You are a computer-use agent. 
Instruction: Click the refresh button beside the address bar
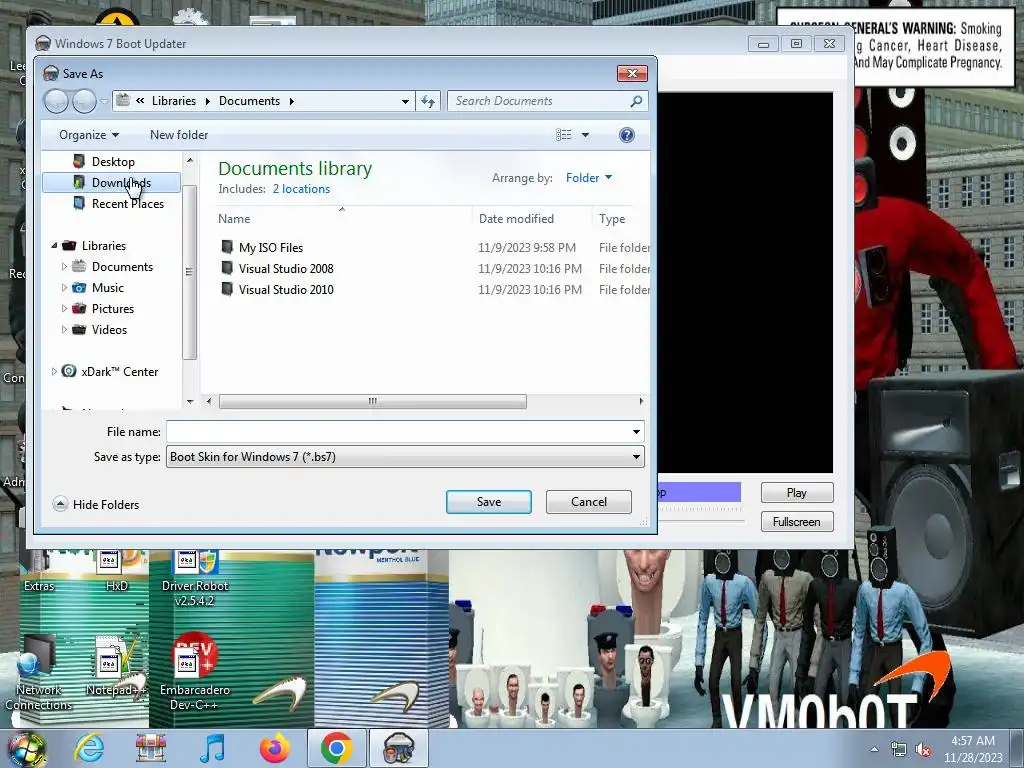[428, 101]
